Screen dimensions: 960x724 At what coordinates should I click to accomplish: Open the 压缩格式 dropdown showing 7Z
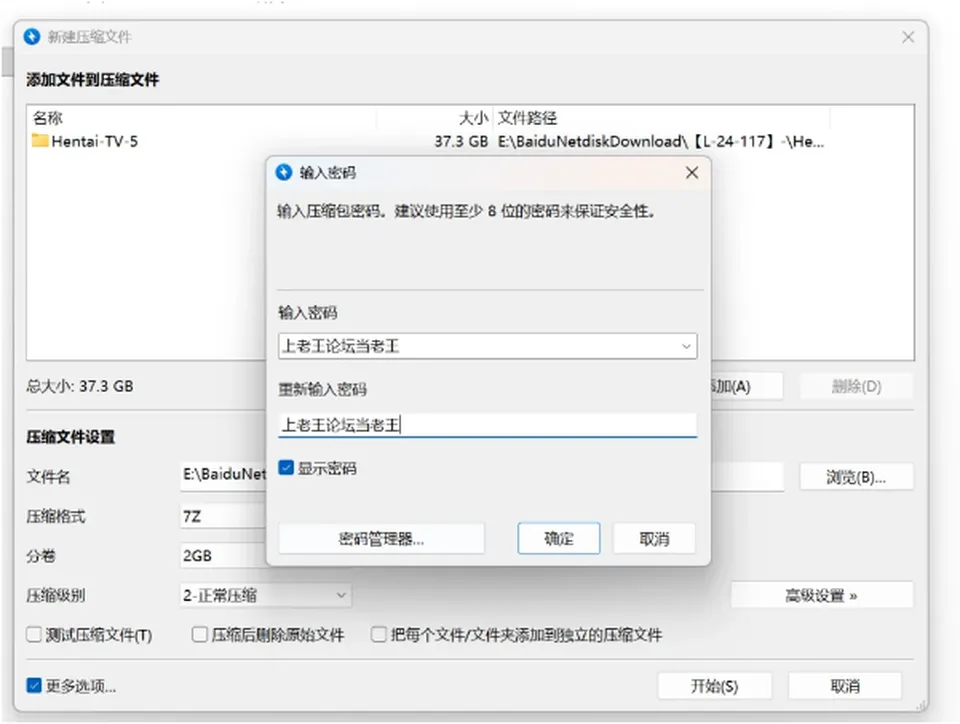tap(223, 517)
